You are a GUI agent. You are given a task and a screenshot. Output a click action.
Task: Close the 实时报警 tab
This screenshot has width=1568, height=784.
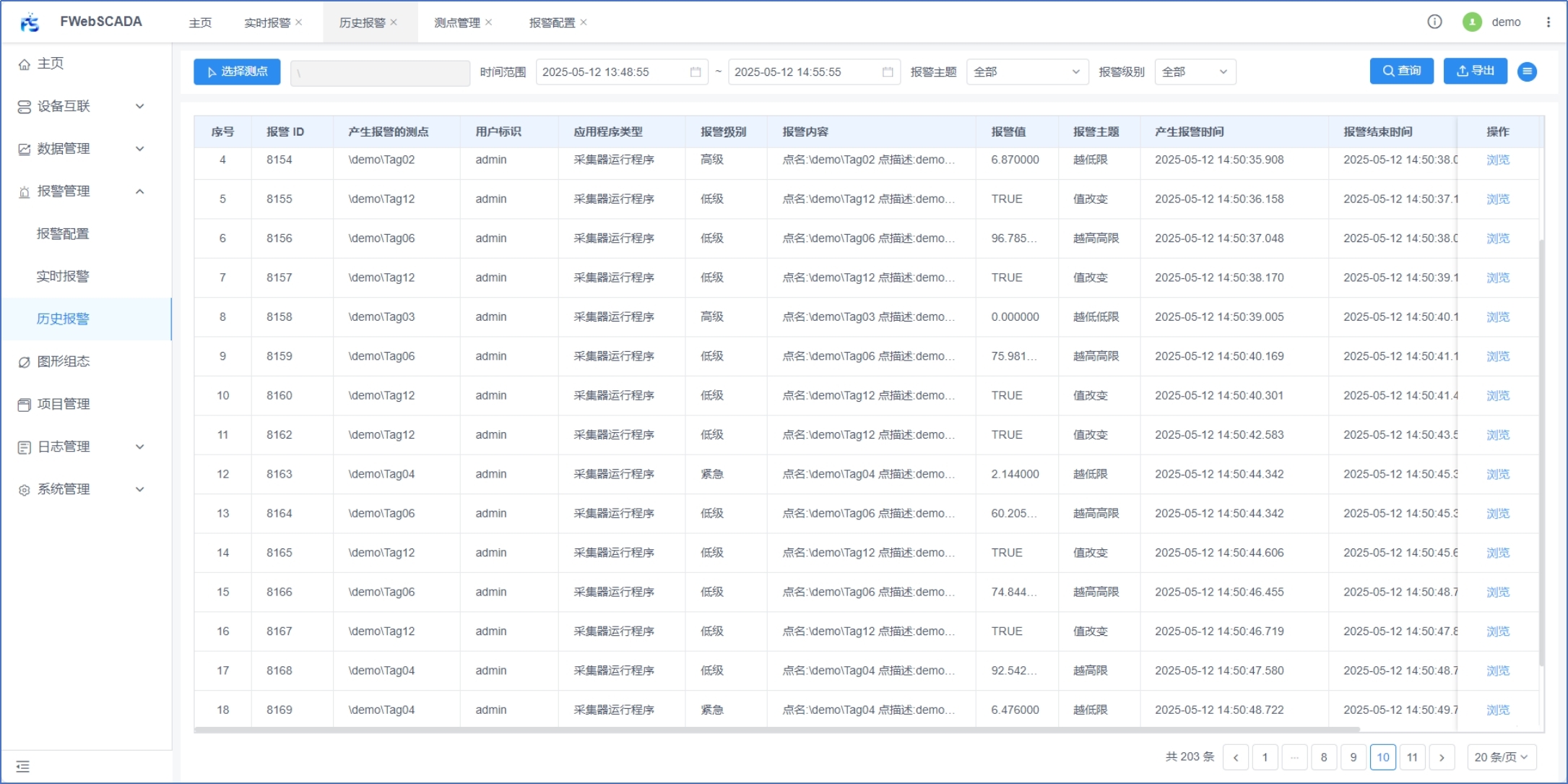point(299,22)
